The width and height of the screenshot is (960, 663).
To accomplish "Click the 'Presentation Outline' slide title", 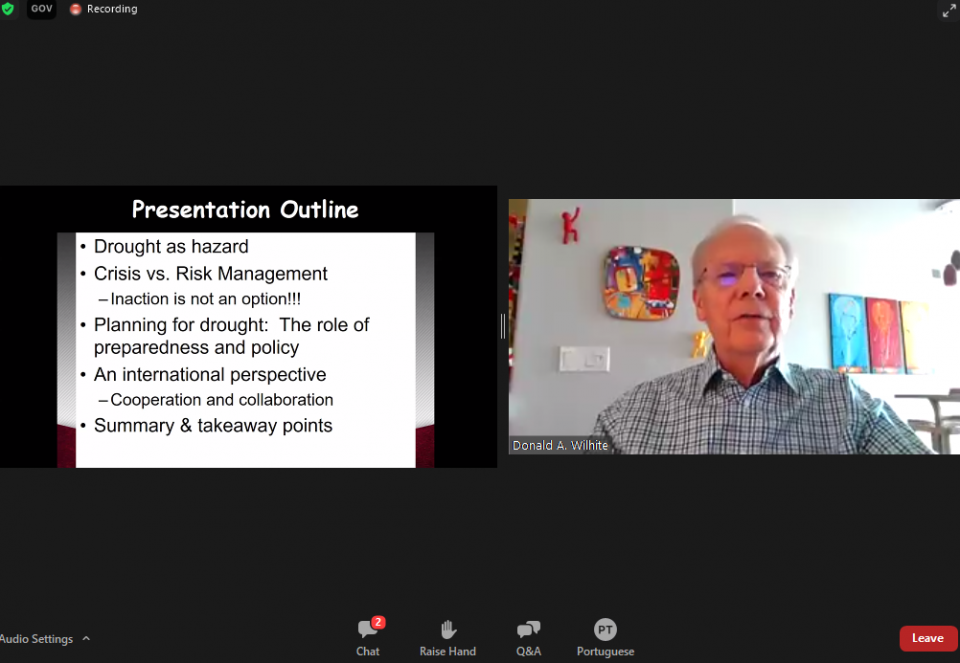I will 245,209.
